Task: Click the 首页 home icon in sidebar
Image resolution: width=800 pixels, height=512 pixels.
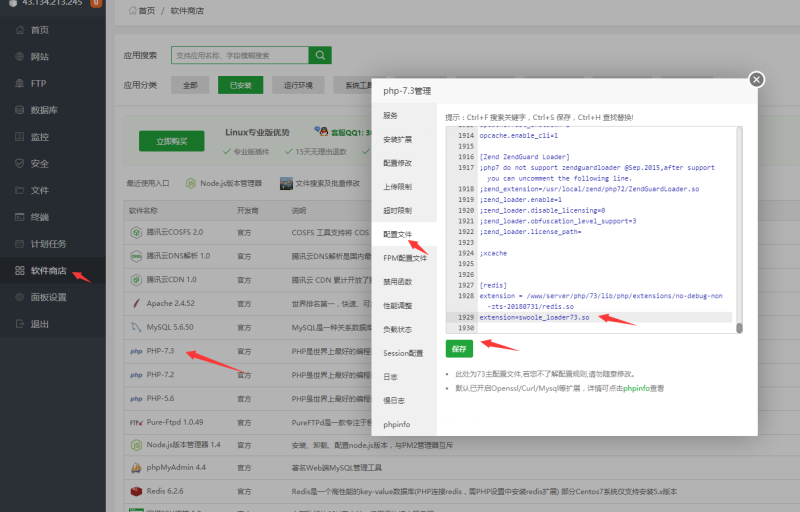Action: click(x=19, y=30)
